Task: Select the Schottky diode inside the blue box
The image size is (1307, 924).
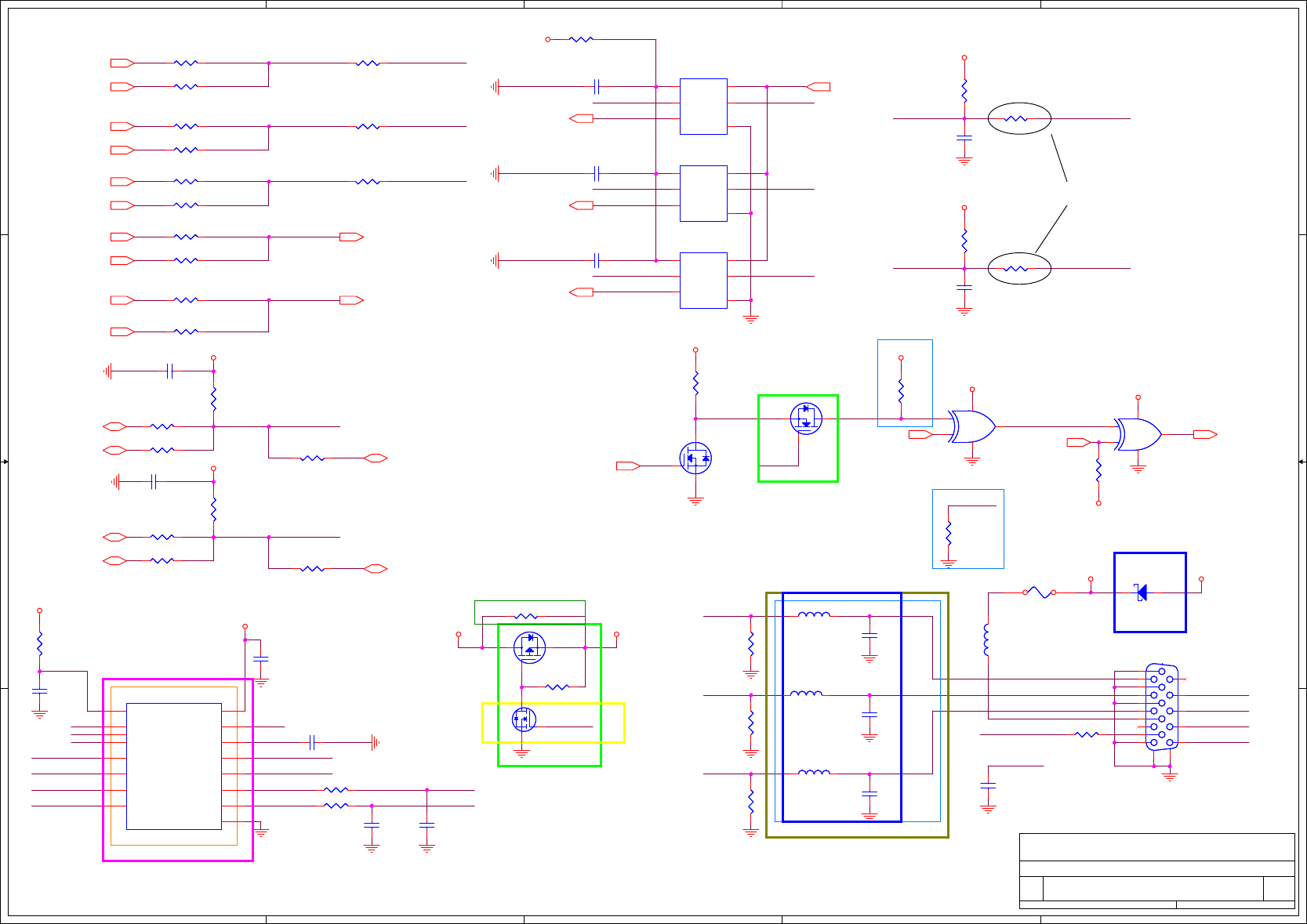Action: click(1142, 592)
